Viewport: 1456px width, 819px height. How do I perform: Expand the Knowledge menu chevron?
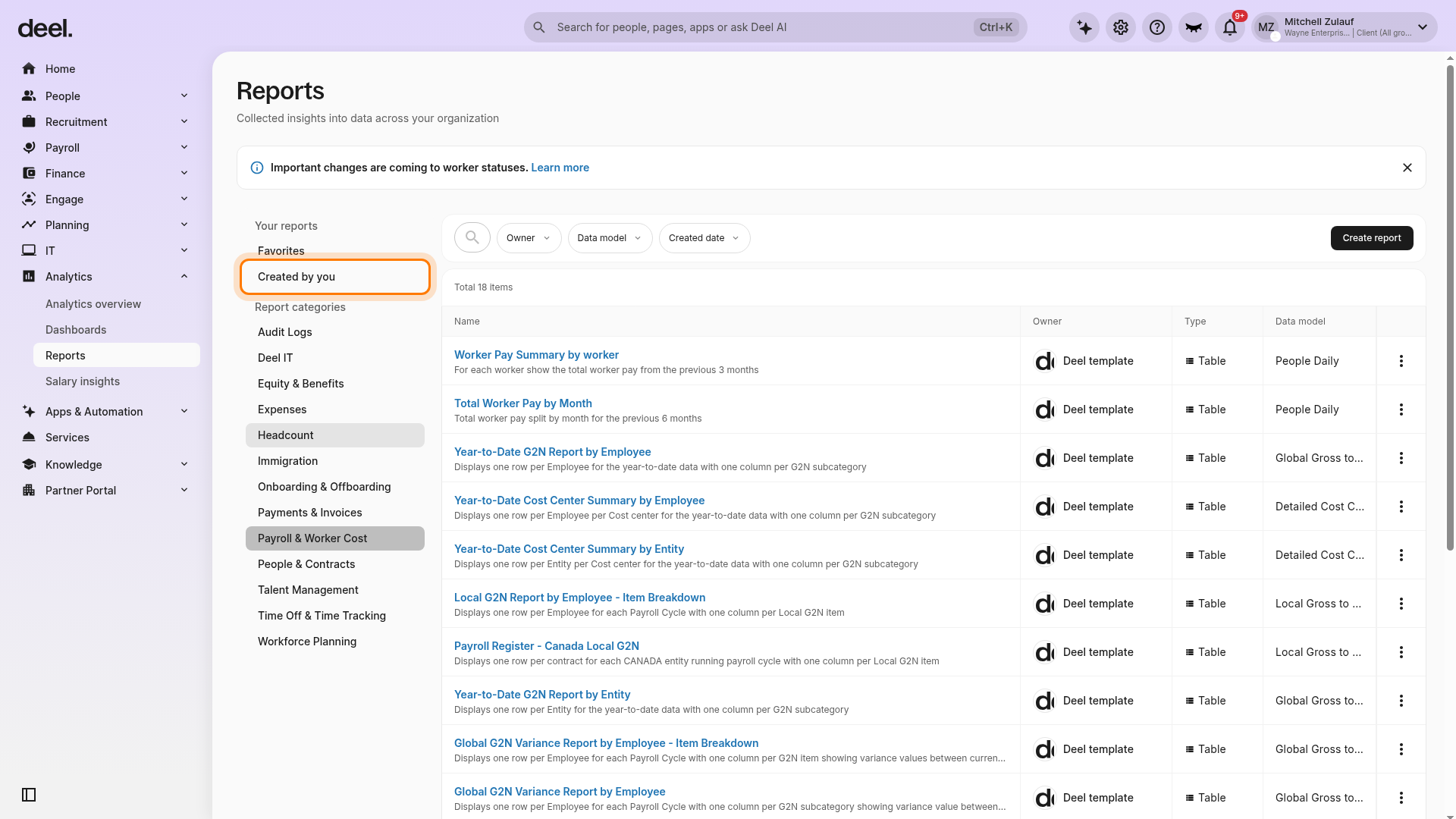pyautogui.click(x=184, y=464)
